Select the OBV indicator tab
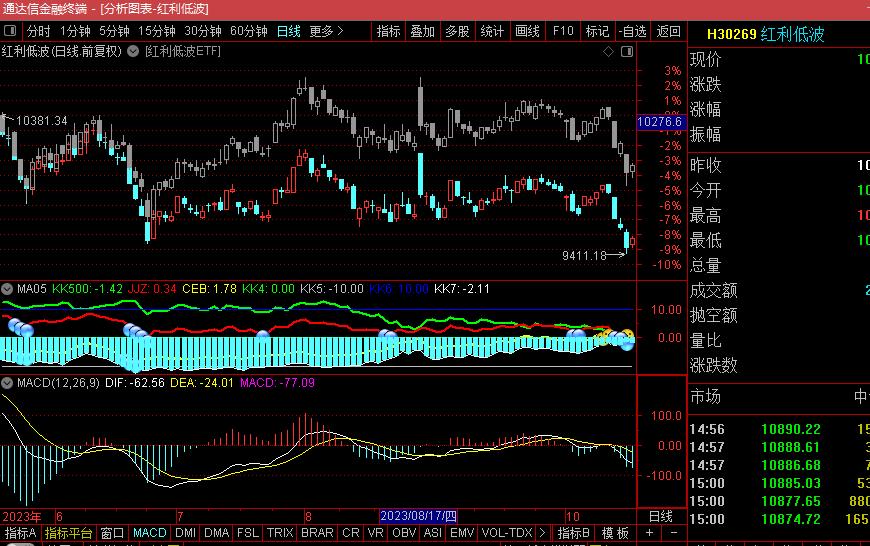 404,533
